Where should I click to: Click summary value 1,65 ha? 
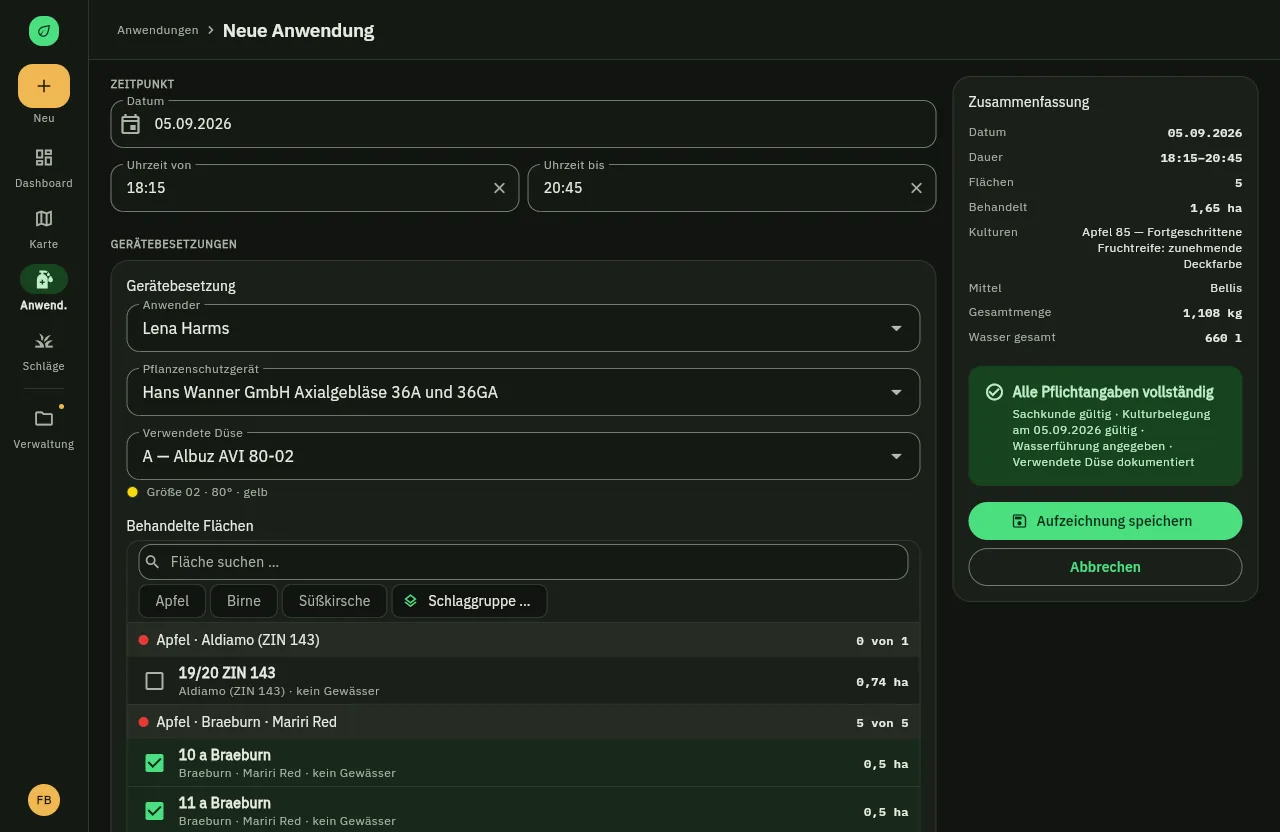point(1216,208)
